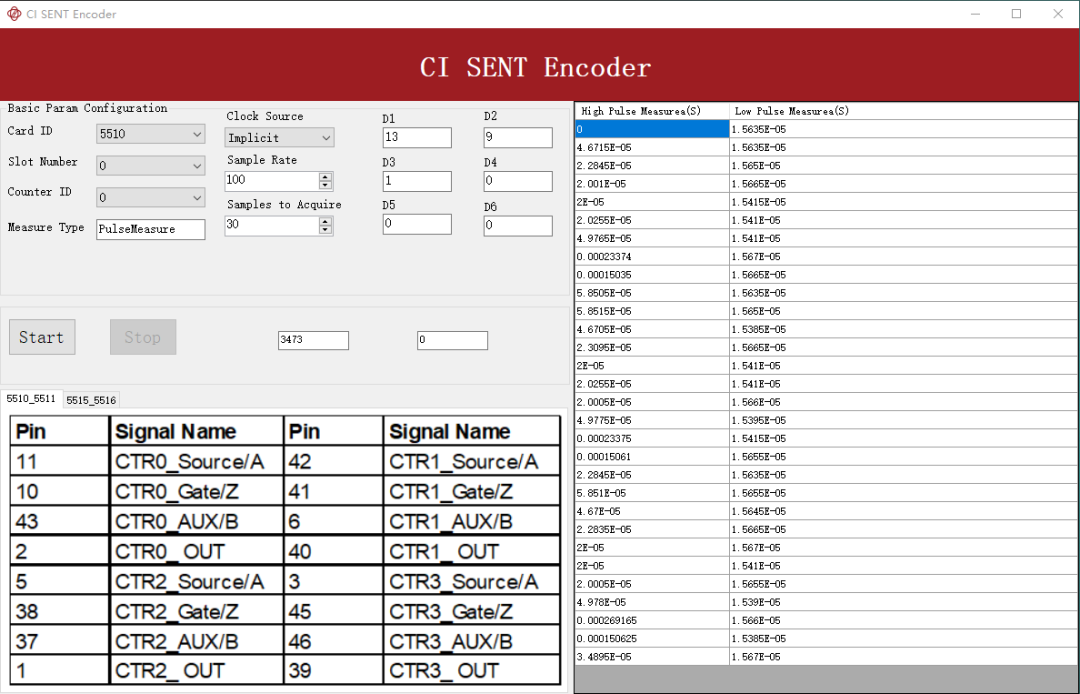Click the CI SENT Encoder title bar icon

tap(13, 13)
